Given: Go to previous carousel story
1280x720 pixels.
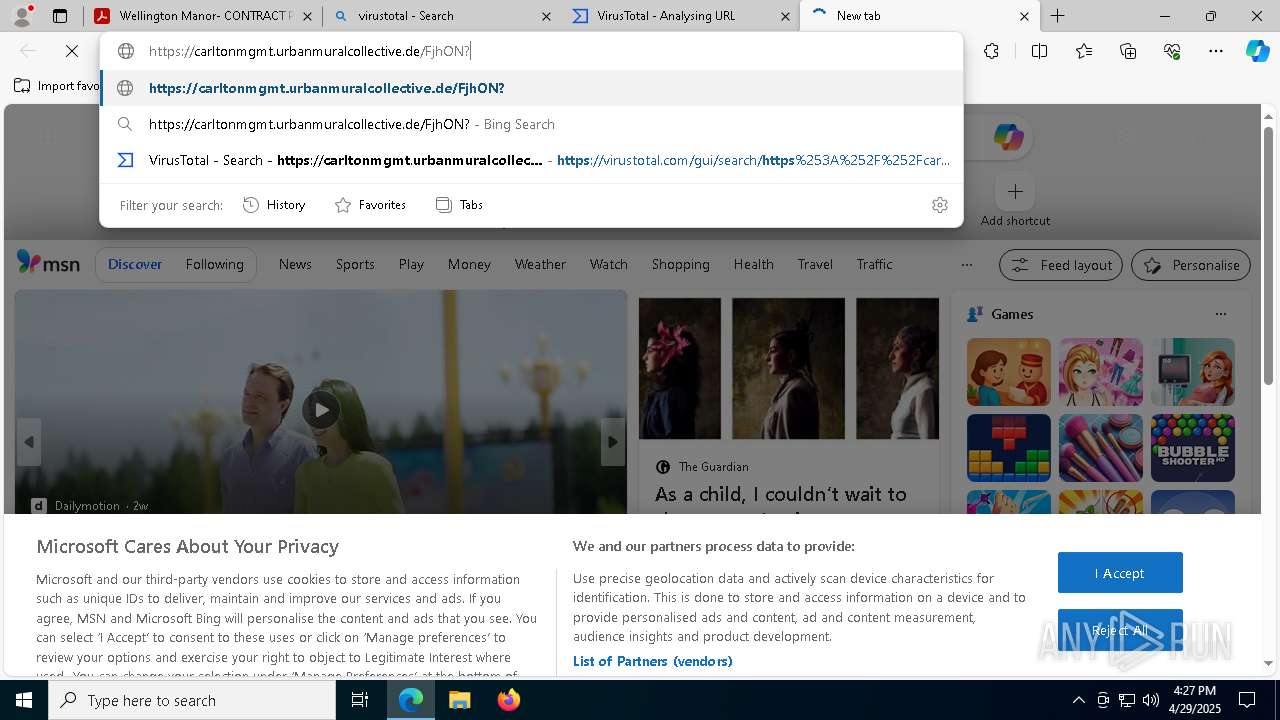Looking at the screenshot, I should [29, 442].
